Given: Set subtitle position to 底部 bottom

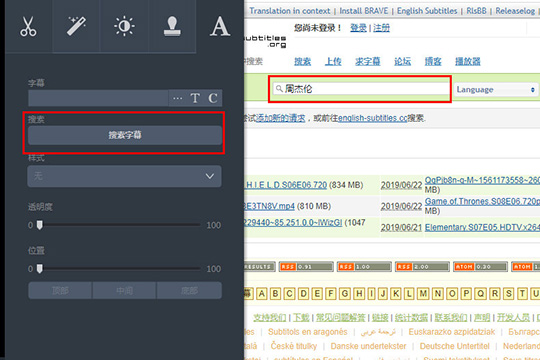Looking at the screenshot, I should pyautogui.click(x=189, y=290).
